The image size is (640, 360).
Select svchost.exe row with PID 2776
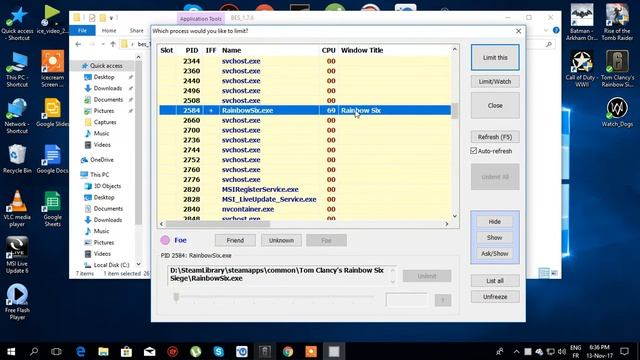pos(305,179)
